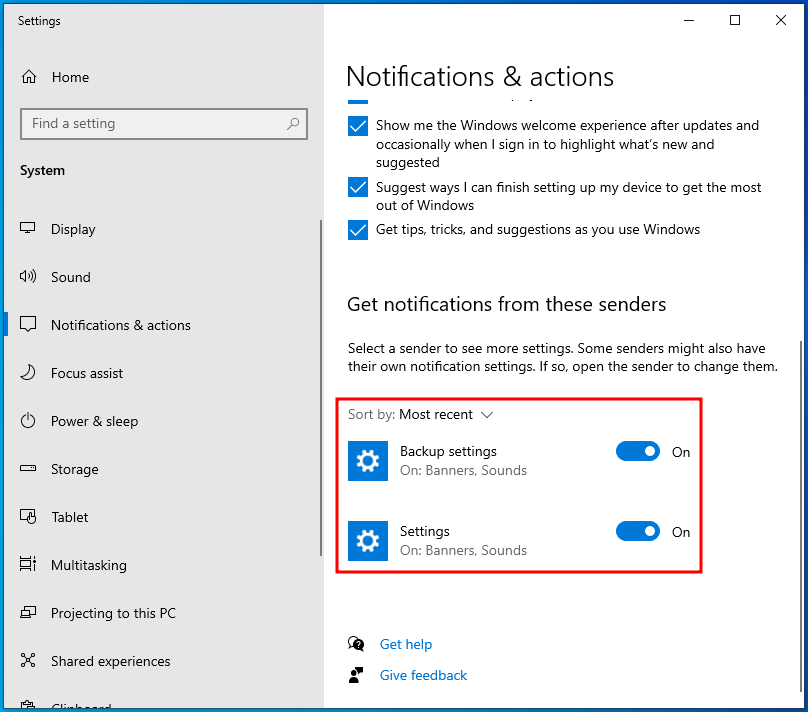Click the Focus assist moon icon
Screen dimensions: 808x712
pyautogui.click(x=28, y=372)
